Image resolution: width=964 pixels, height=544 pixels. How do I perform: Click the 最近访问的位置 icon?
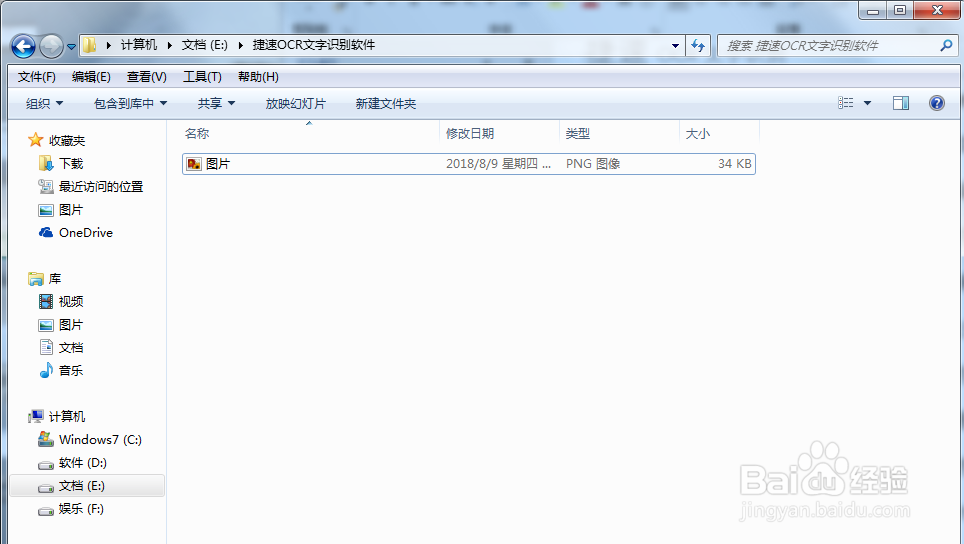click(x=45, y=186)
